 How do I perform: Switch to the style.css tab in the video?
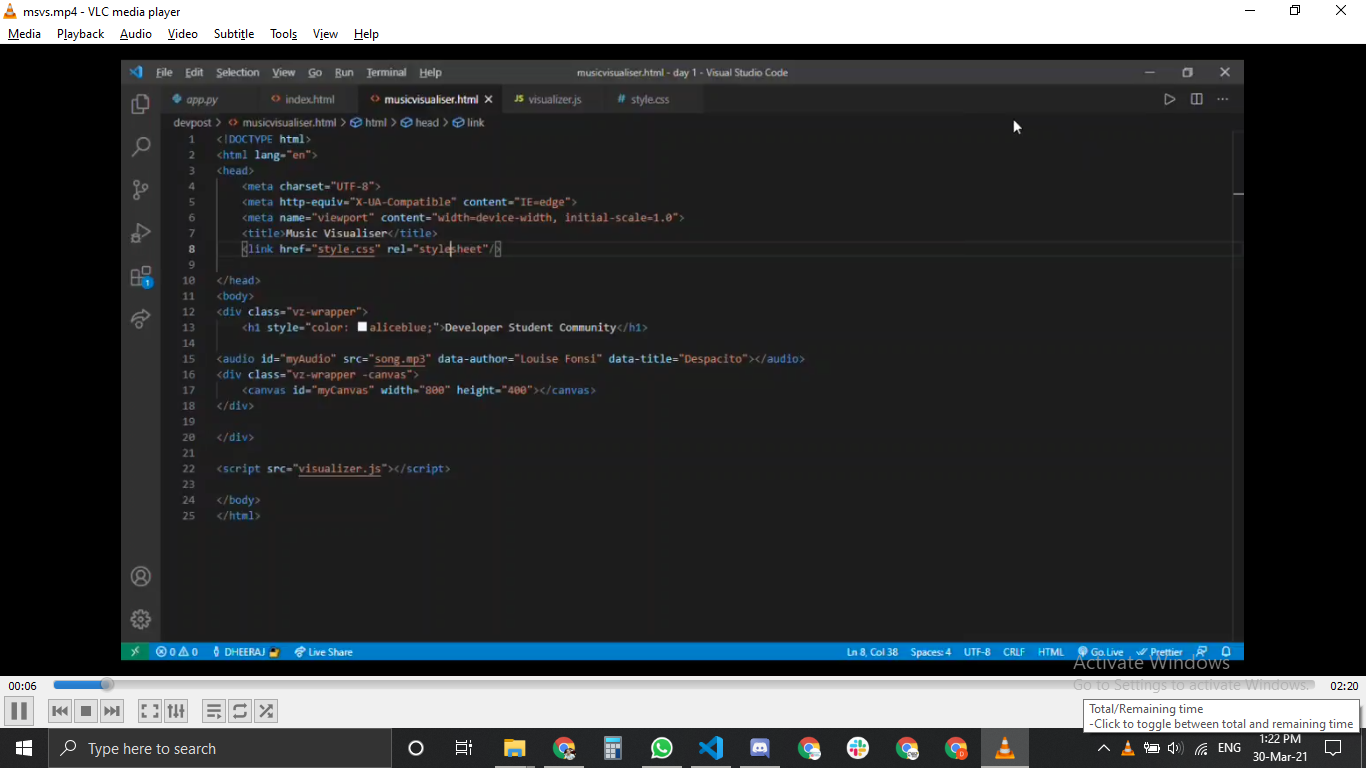pos(649,99)
